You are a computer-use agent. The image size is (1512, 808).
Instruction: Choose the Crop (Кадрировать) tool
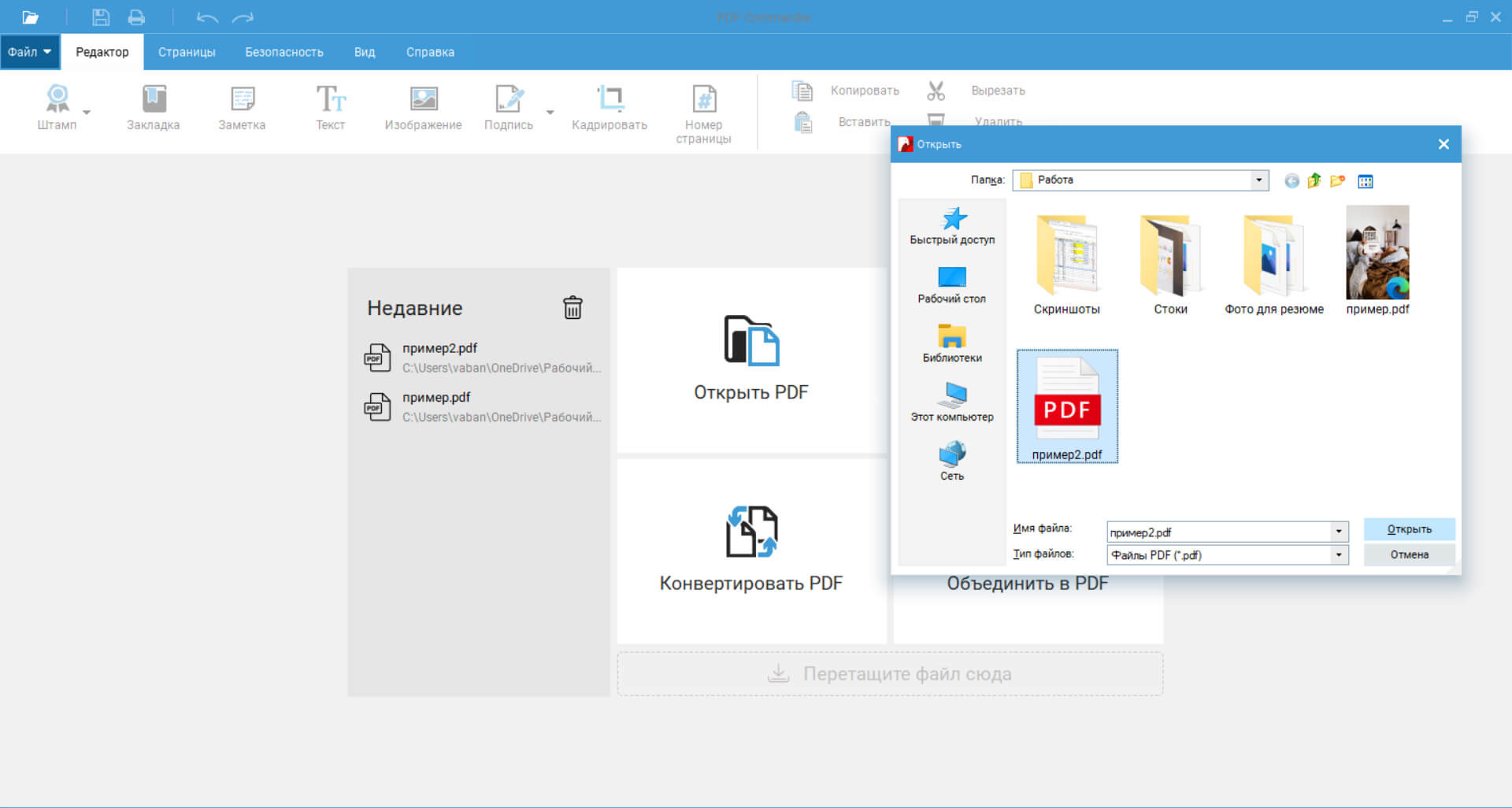[x=610, y=99]
